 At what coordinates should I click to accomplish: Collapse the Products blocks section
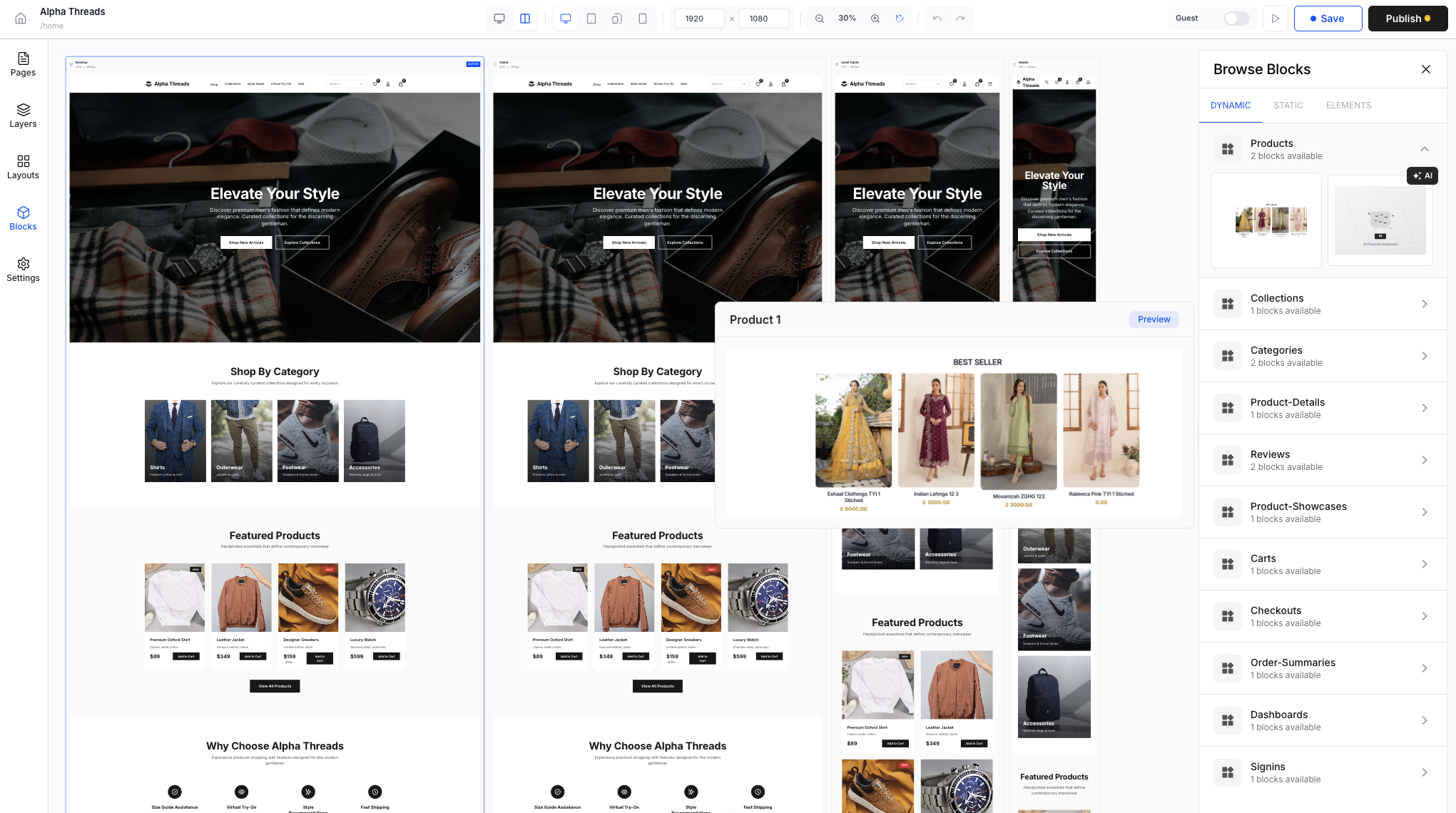tap(1424, 149)
